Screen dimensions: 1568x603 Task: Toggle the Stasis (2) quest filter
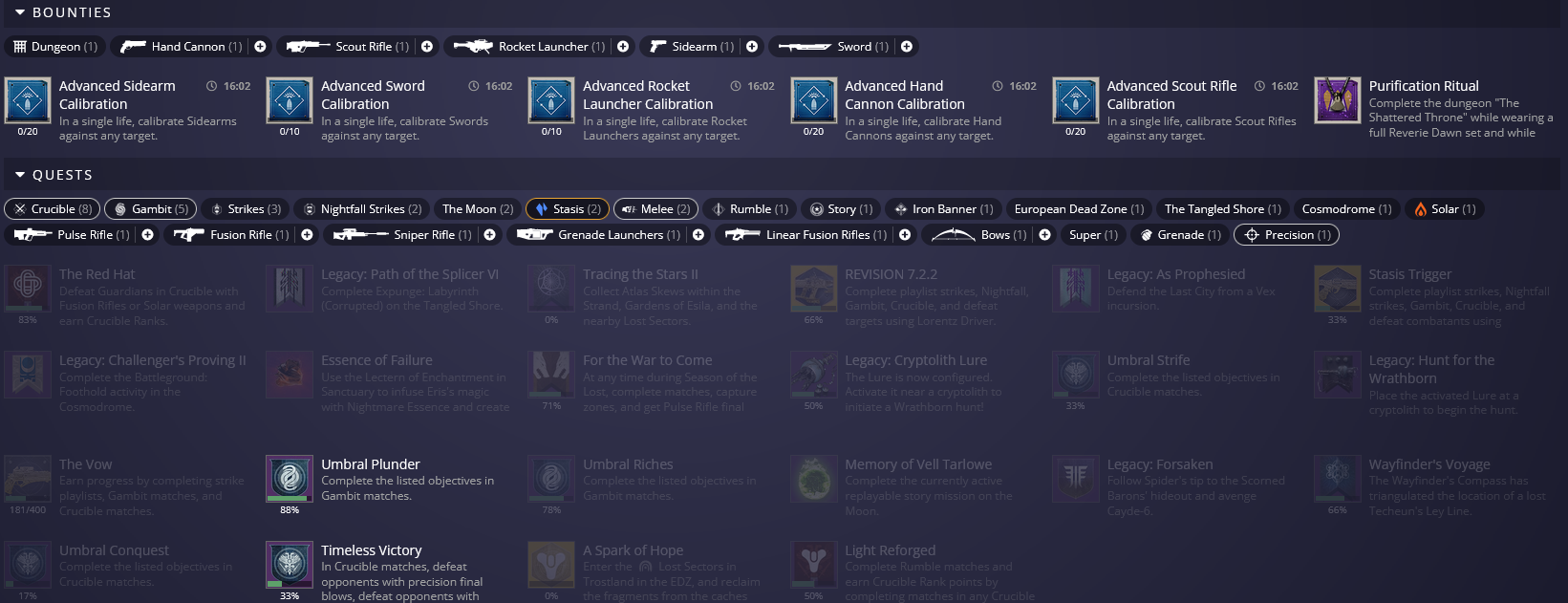tap(568, 208)
